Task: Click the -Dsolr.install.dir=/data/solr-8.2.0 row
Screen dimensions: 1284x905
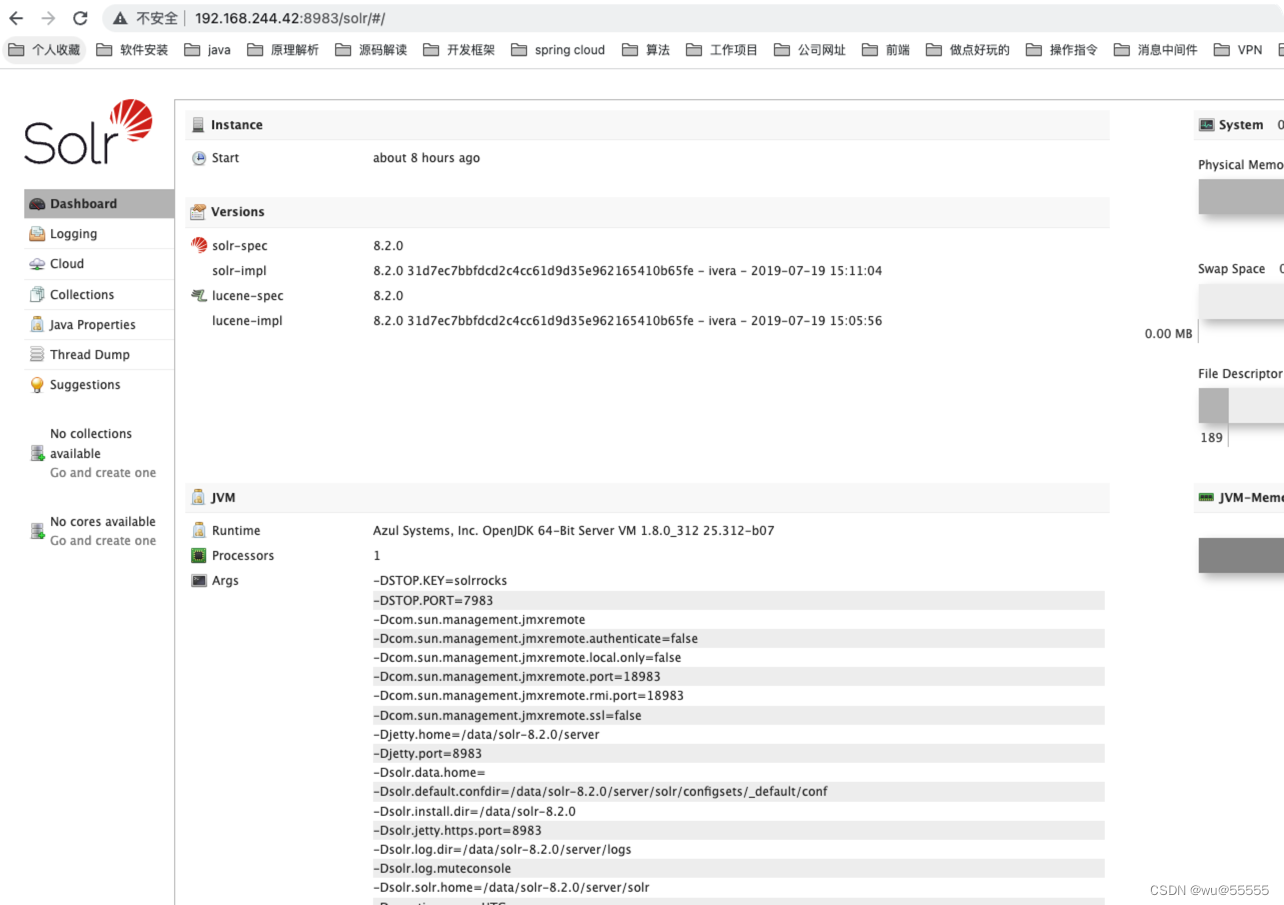Action: [738, 811]
